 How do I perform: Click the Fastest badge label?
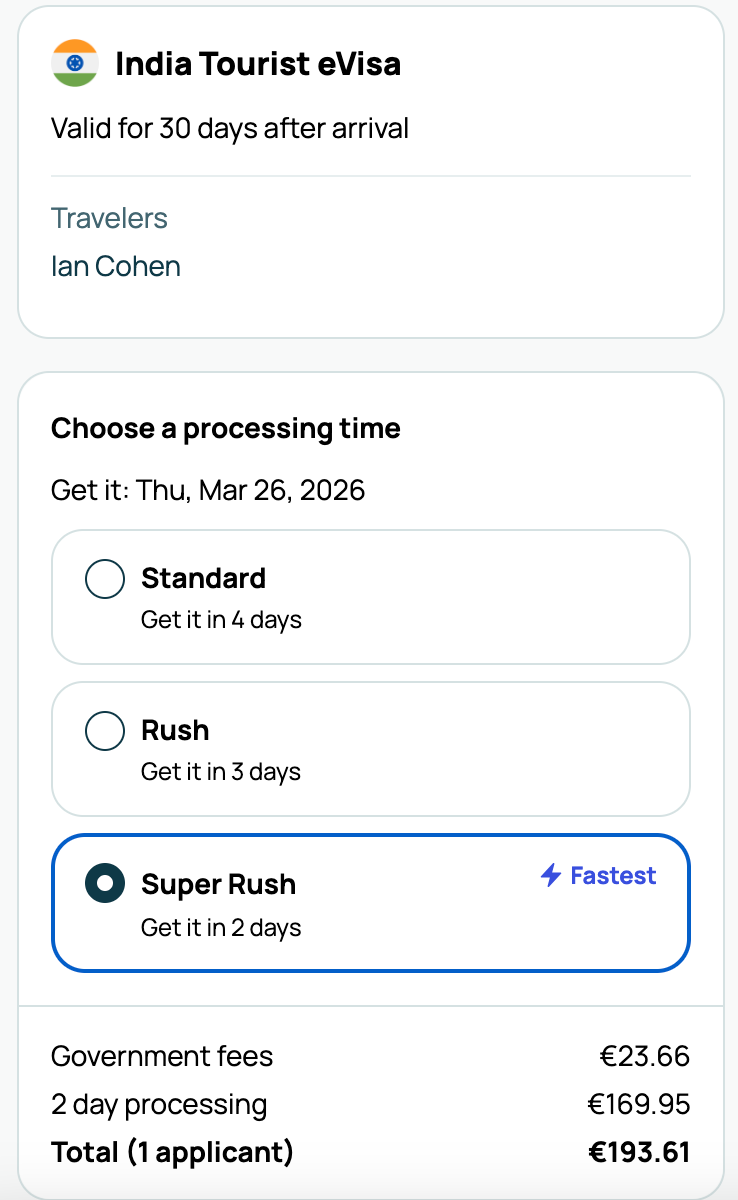click(612, 875)
